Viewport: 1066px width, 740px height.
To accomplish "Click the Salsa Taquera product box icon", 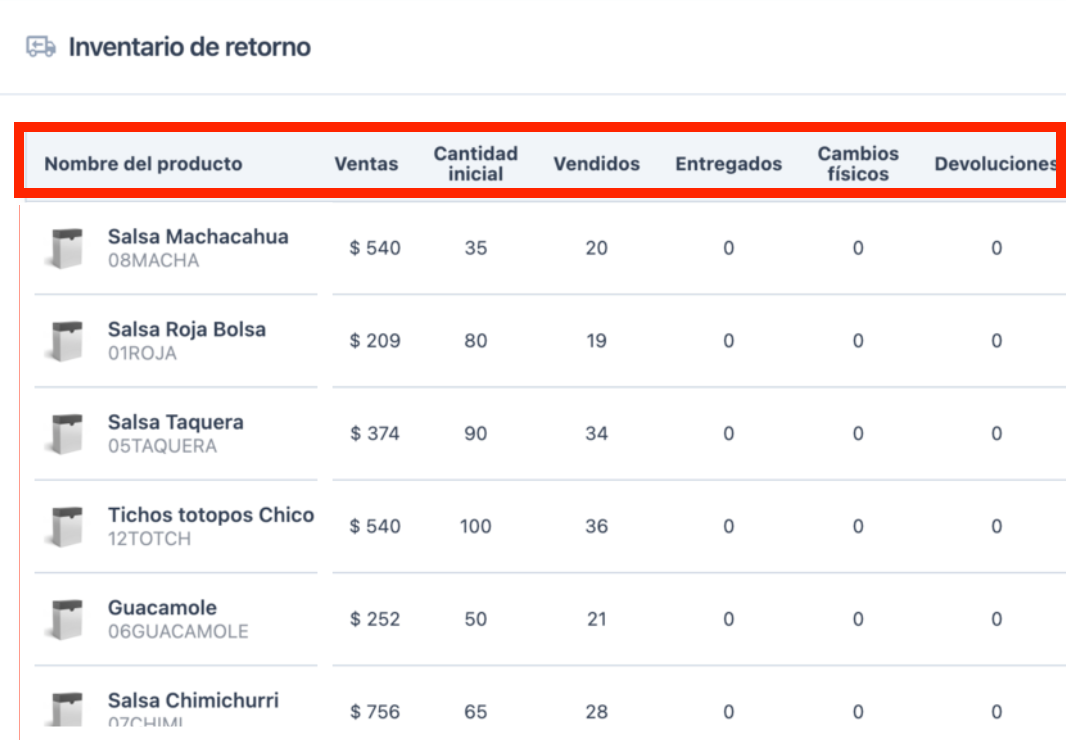I will [x=64, y=434].
